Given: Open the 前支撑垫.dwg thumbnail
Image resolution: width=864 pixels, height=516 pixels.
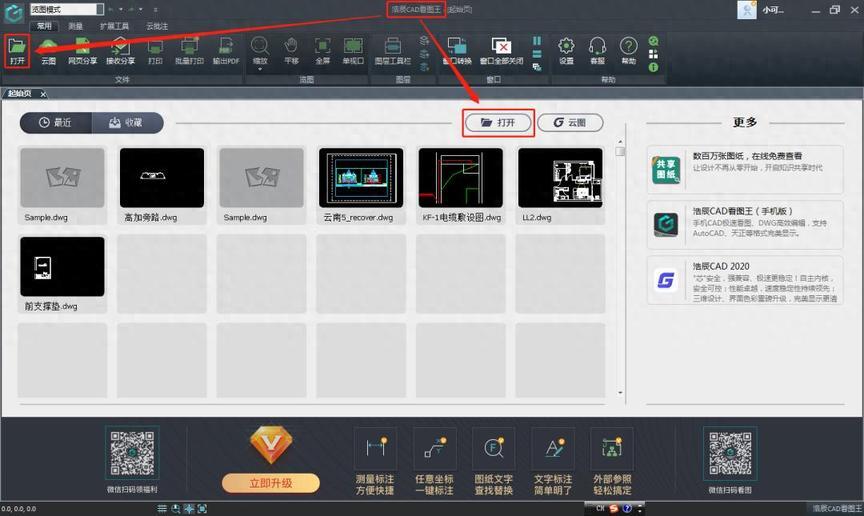Looking at the screenshot, I should (62, 267).
